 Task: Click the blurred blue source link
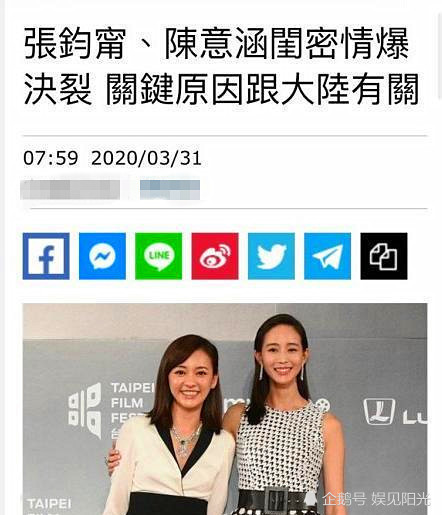(x=170, y=190)
